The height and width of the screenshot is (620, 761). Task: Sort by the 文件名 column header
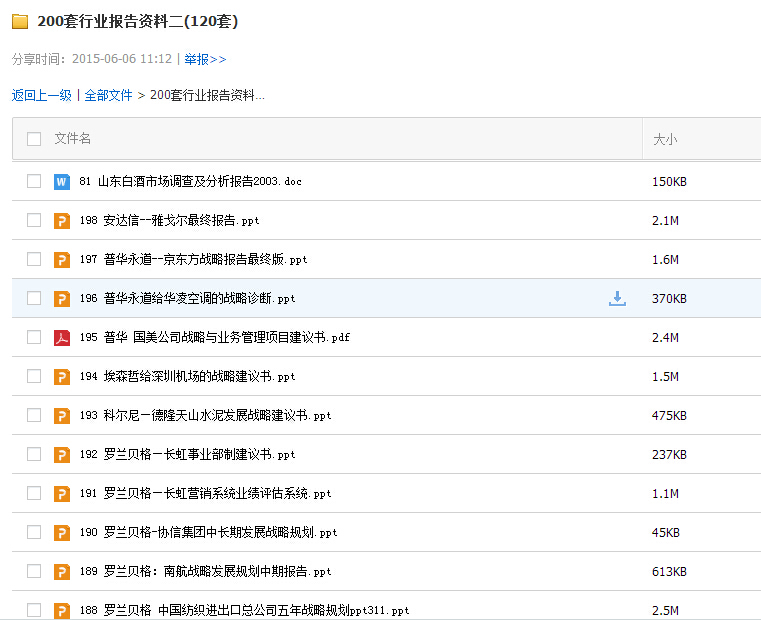click(x=73, y=139)
